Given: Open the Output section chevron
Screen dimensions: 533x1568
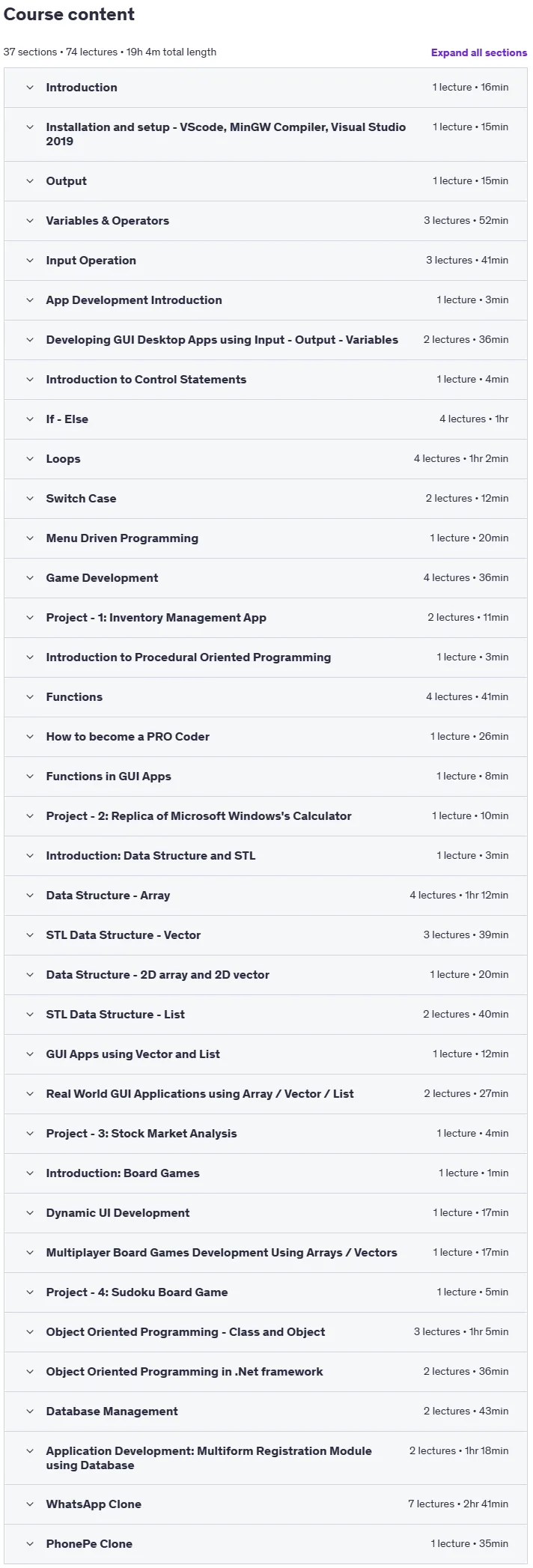Looking at the screenshot, I should tap(30, 181).
